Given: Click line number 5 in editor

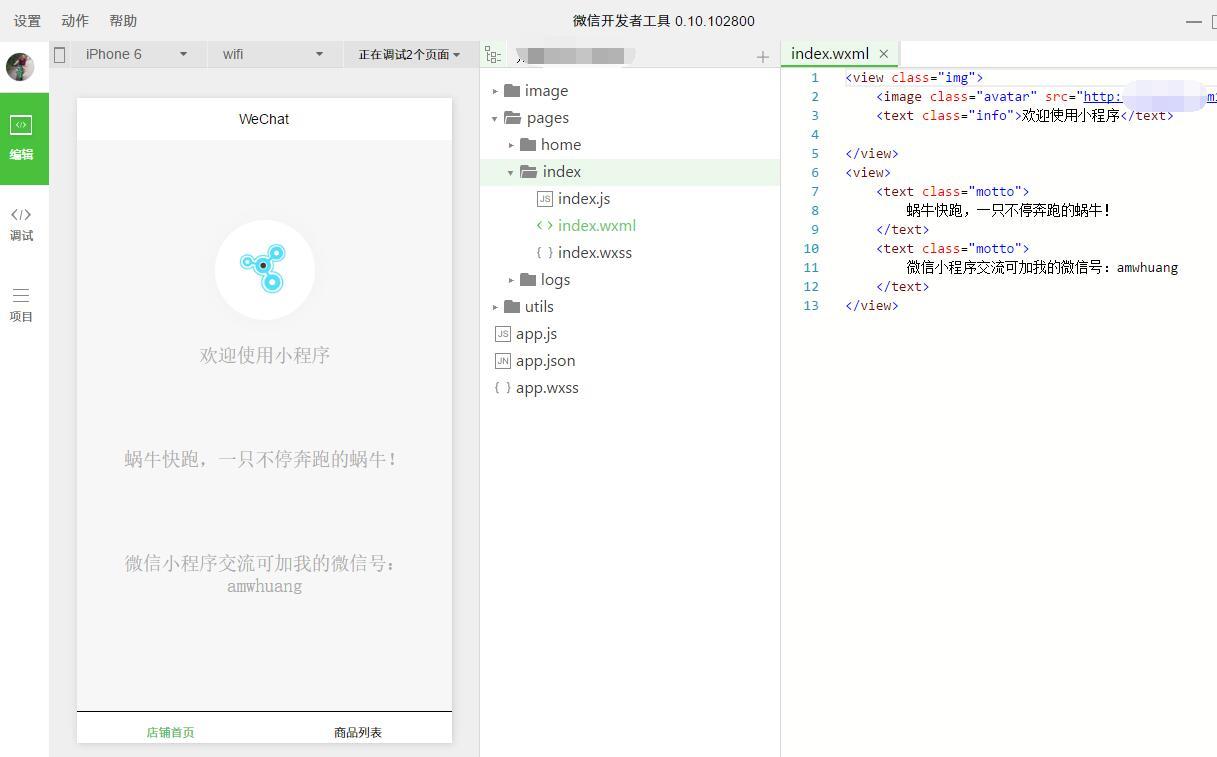Looking at the screenshot, I should (x=815, y=154).
